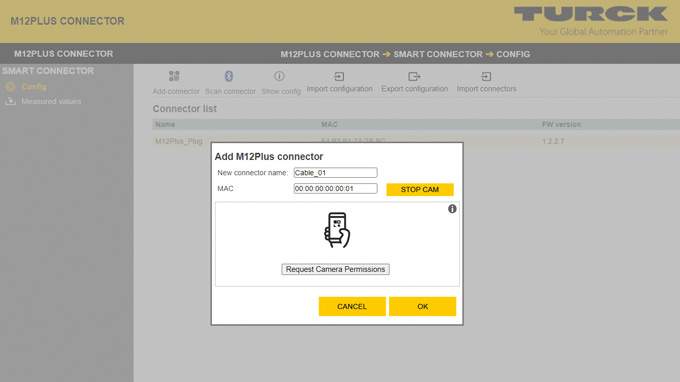Click SMART CONNECTOR in the breadcrumb
Viewport: 680px width, 382px height.
(x=438, y=54)
